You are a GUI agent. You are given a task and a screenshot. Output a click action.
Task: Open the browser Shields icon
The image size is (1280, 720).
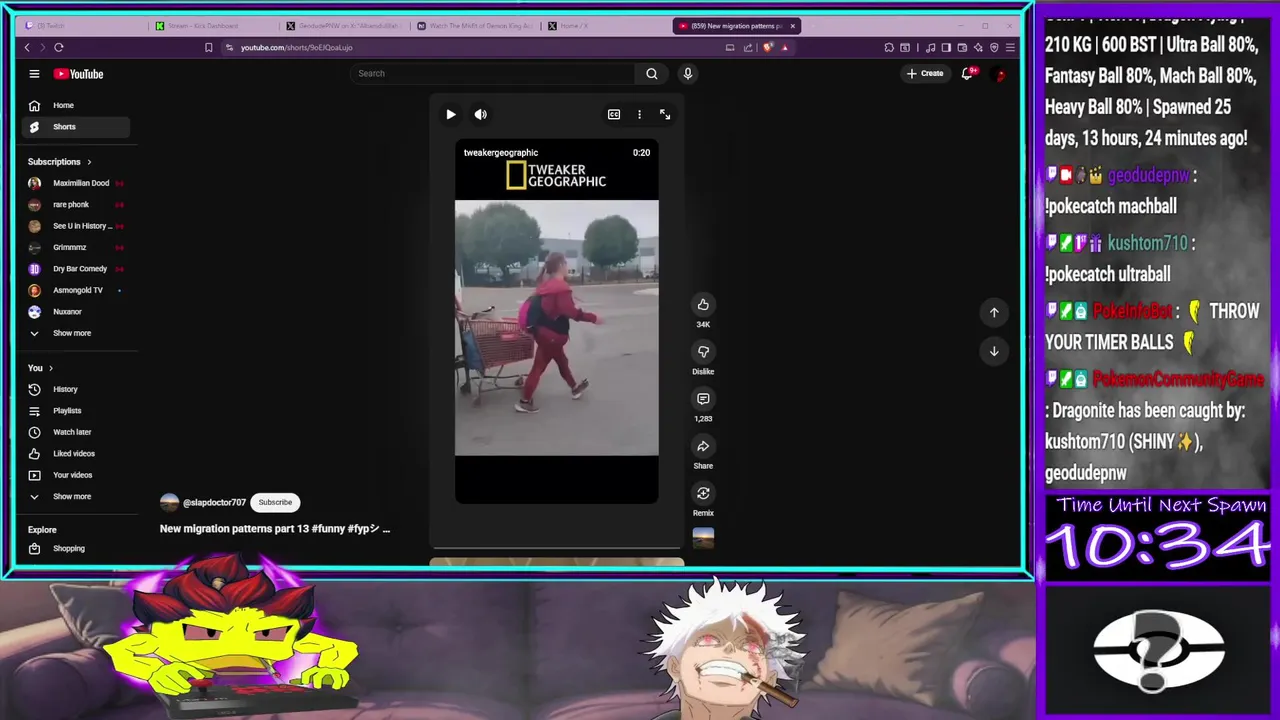(x=767, y=47)
